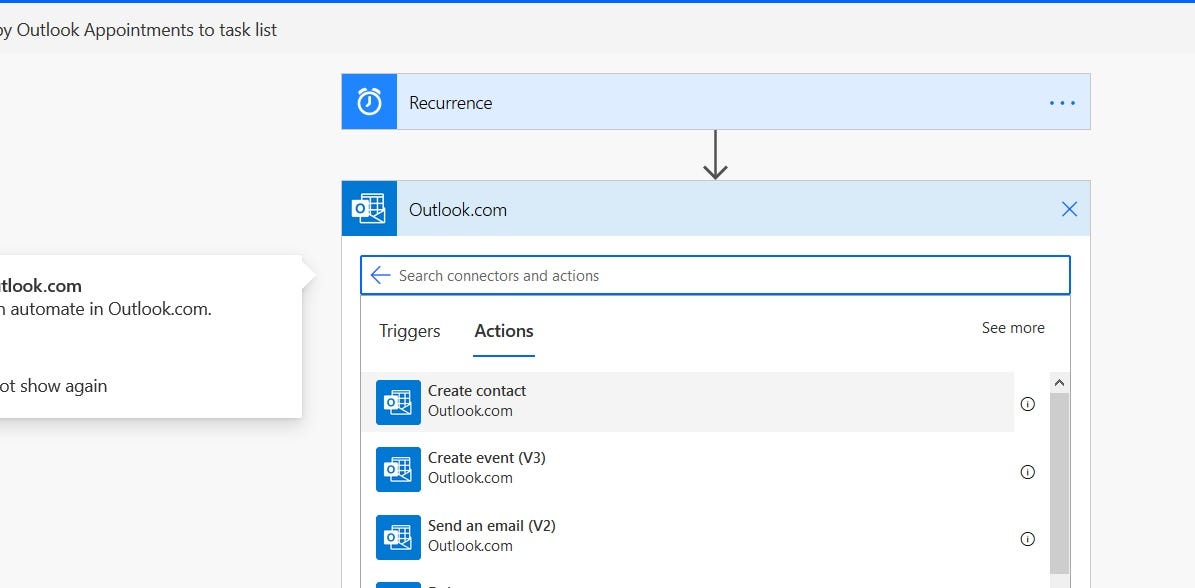Screen dimensions: 1195x588
Task: Select the Recurrence trigger card title
Action: 450,103
